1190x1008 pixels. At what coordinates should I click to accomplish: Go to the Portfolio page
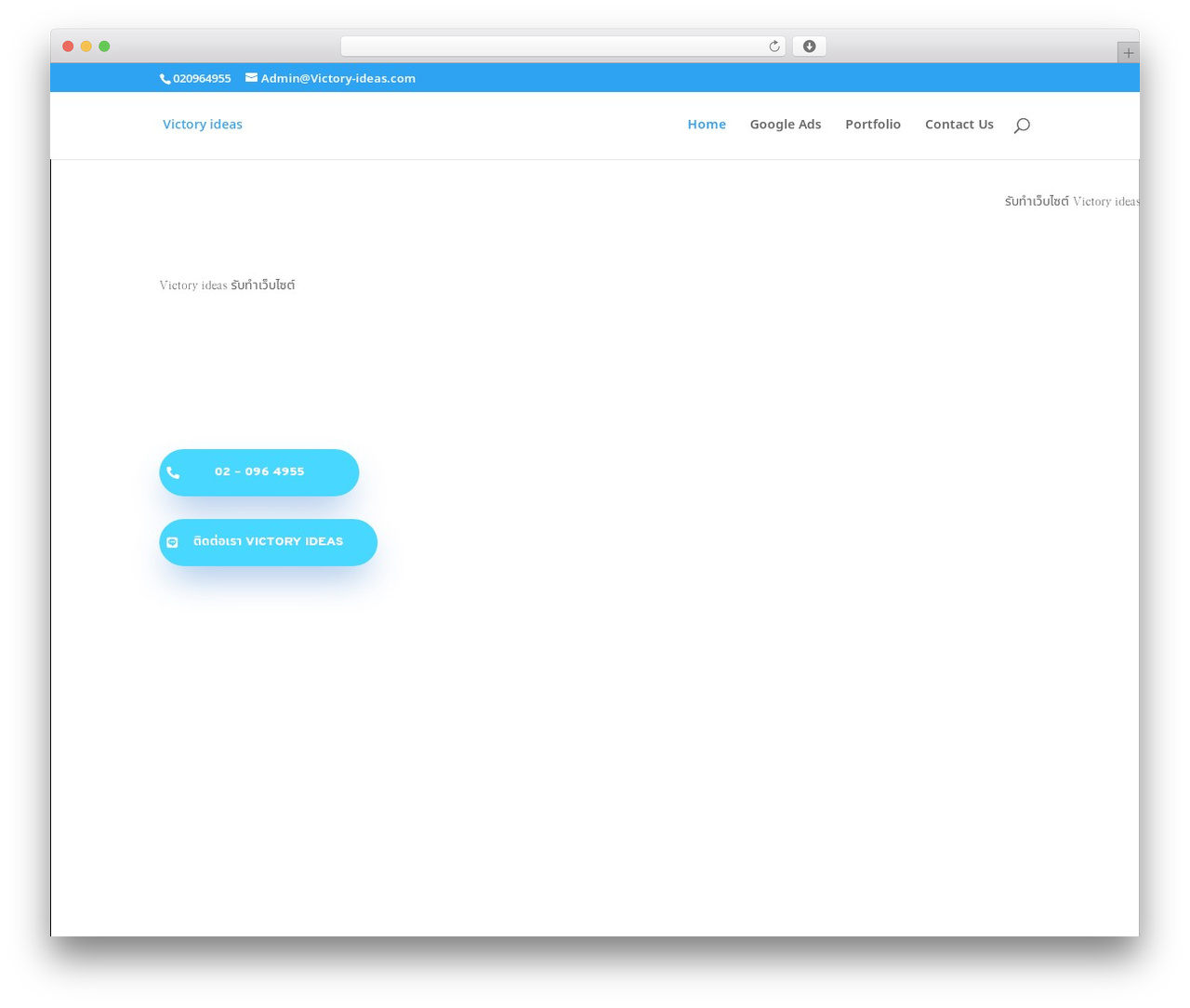click(x=873, y=124)
